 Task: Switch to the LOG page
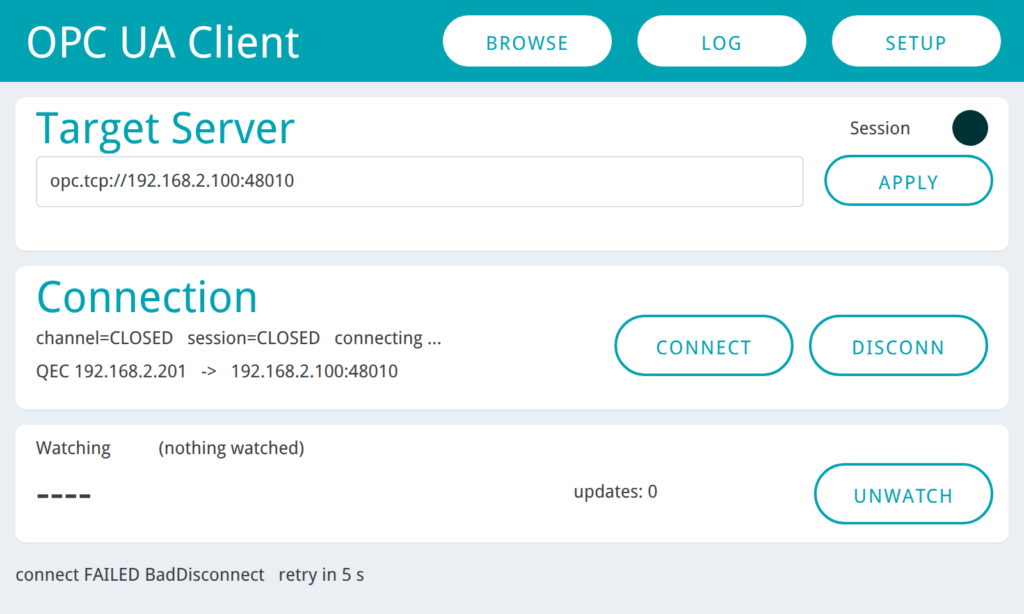click(722, 41)
